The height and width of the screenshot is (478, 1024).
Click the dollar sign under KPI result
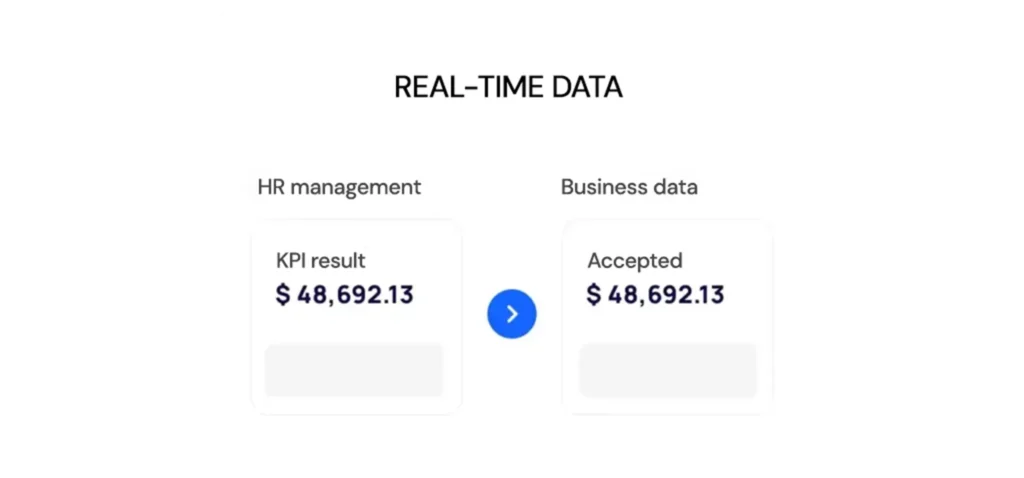[x=283, y=295]
